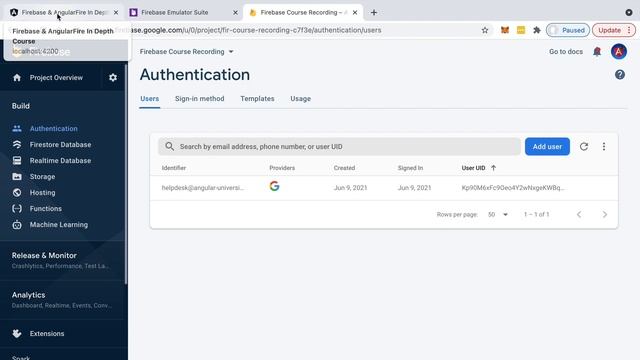This screenshot has height=360, width=640.
Task: Click the yellow extension icon in toolbar
Action: [521, 30]
